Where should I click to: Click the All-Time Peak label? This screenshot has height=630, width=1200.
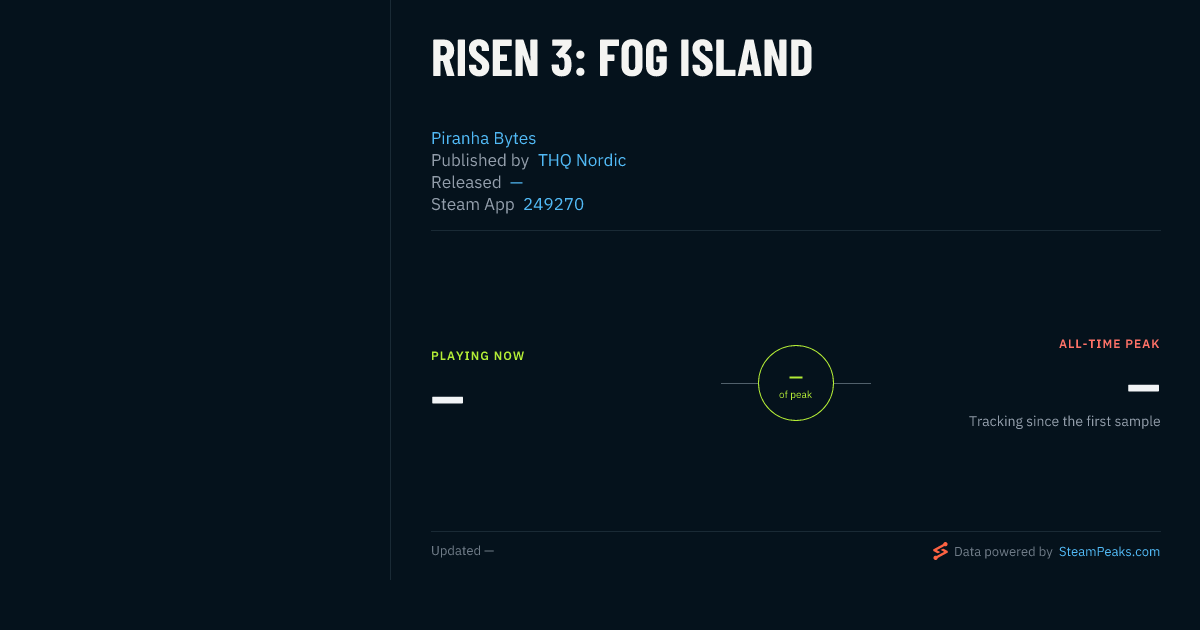click(1109, 344)
